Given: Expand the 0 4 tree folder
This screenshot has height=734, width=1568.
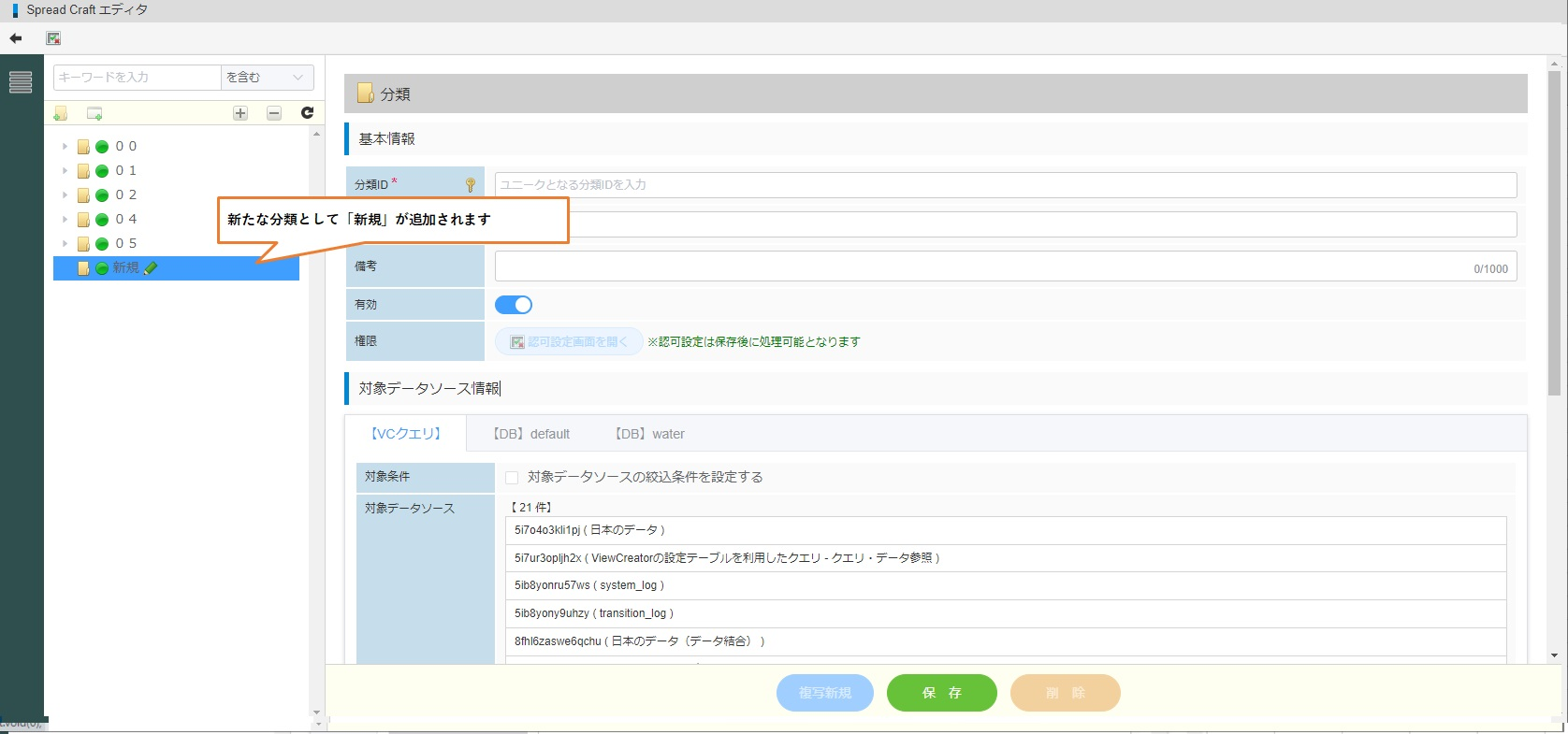Looking at the screenshot, I should click(65, 220).
